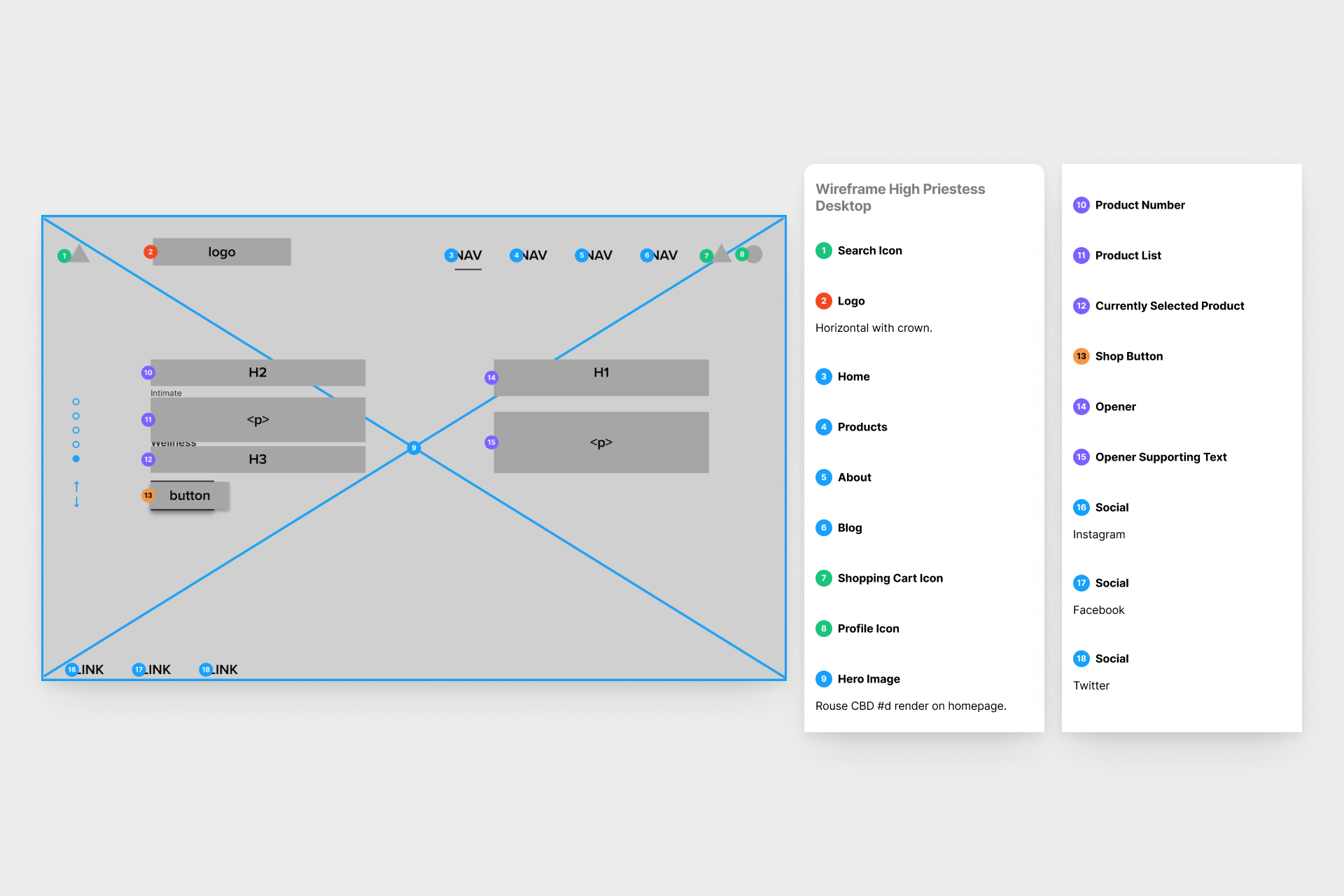Image resolution: width=1344 pixels, height=896 pixels.
Task: Click the 'Products' legend entry
Action: tap(862, 427)
